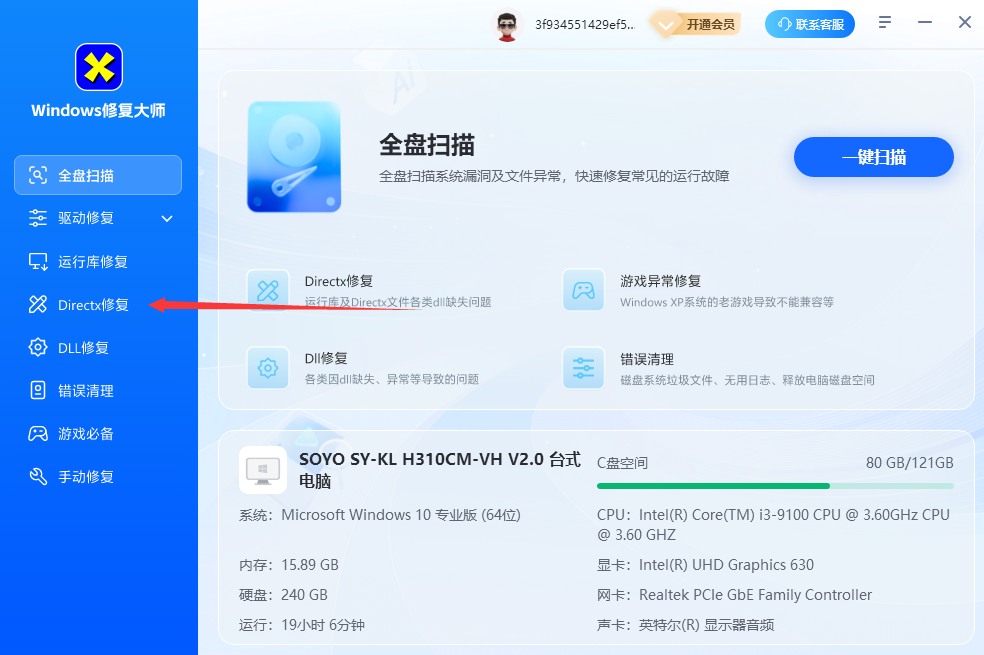Screen dimensions: 984x655
Task: Open 游戏必备 sidebar entry
Action: click(x=98, y=434)
